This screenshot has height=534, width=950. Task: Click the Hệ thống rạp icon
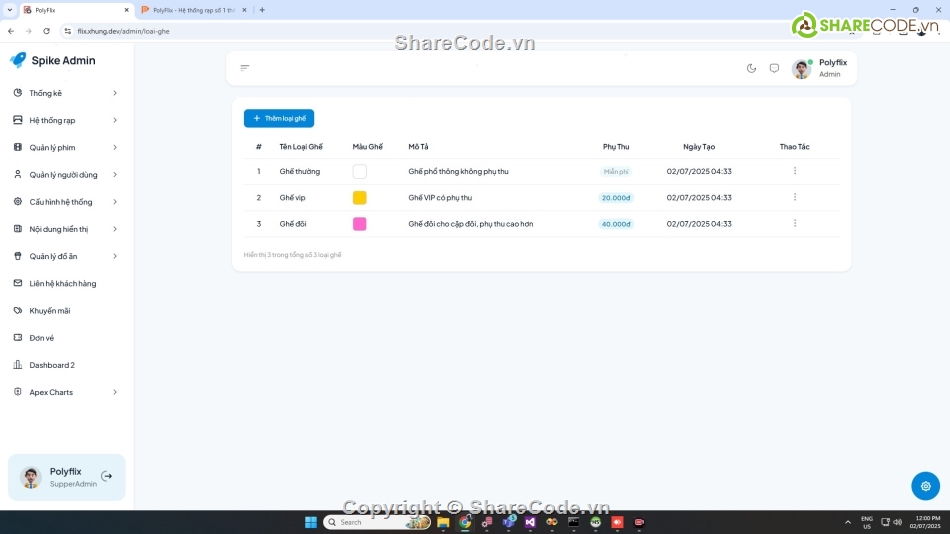point(18,120)
